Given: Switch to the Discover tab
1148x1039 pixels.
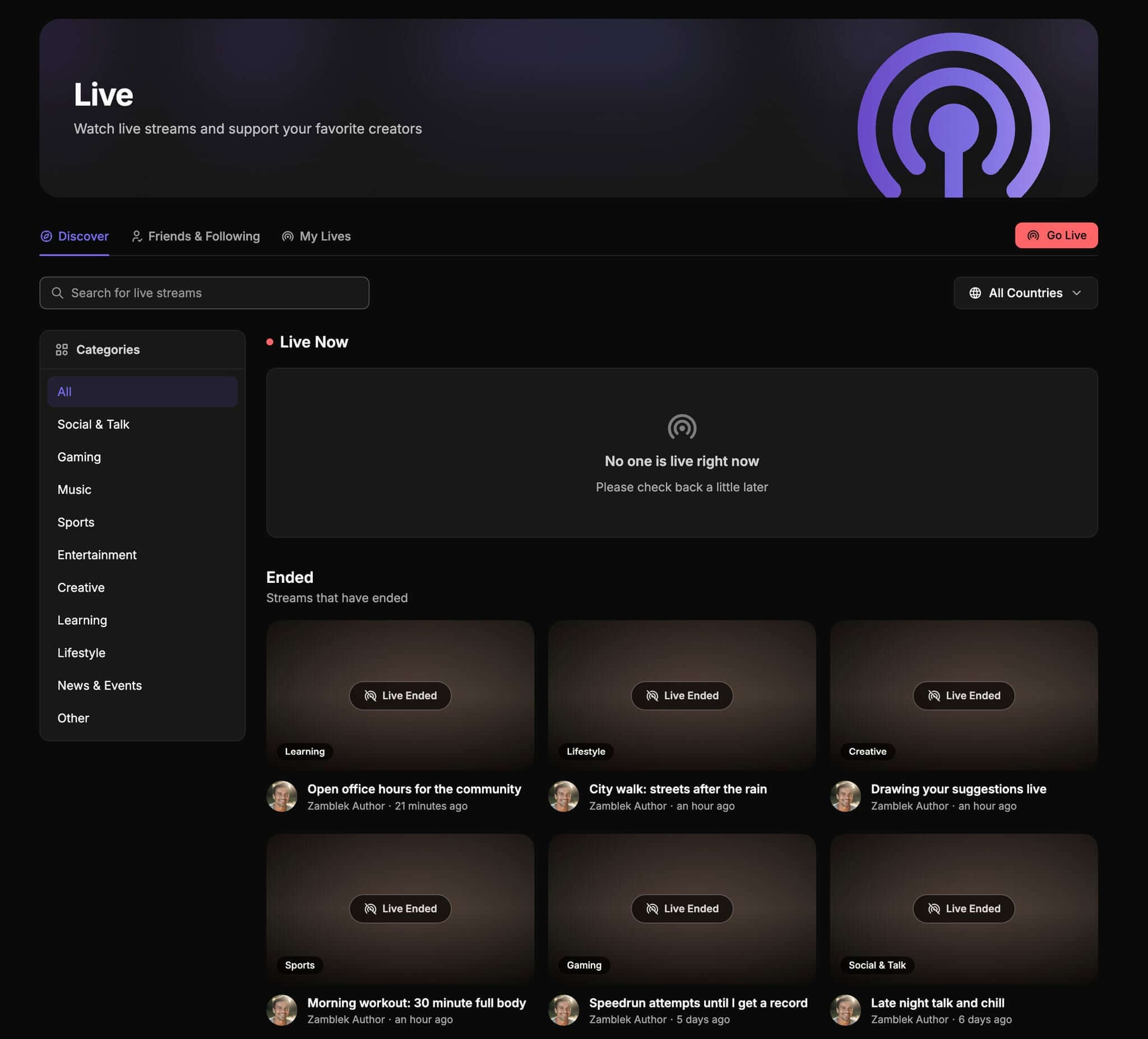Looking at the screenshot, I should tap(75, 236).
